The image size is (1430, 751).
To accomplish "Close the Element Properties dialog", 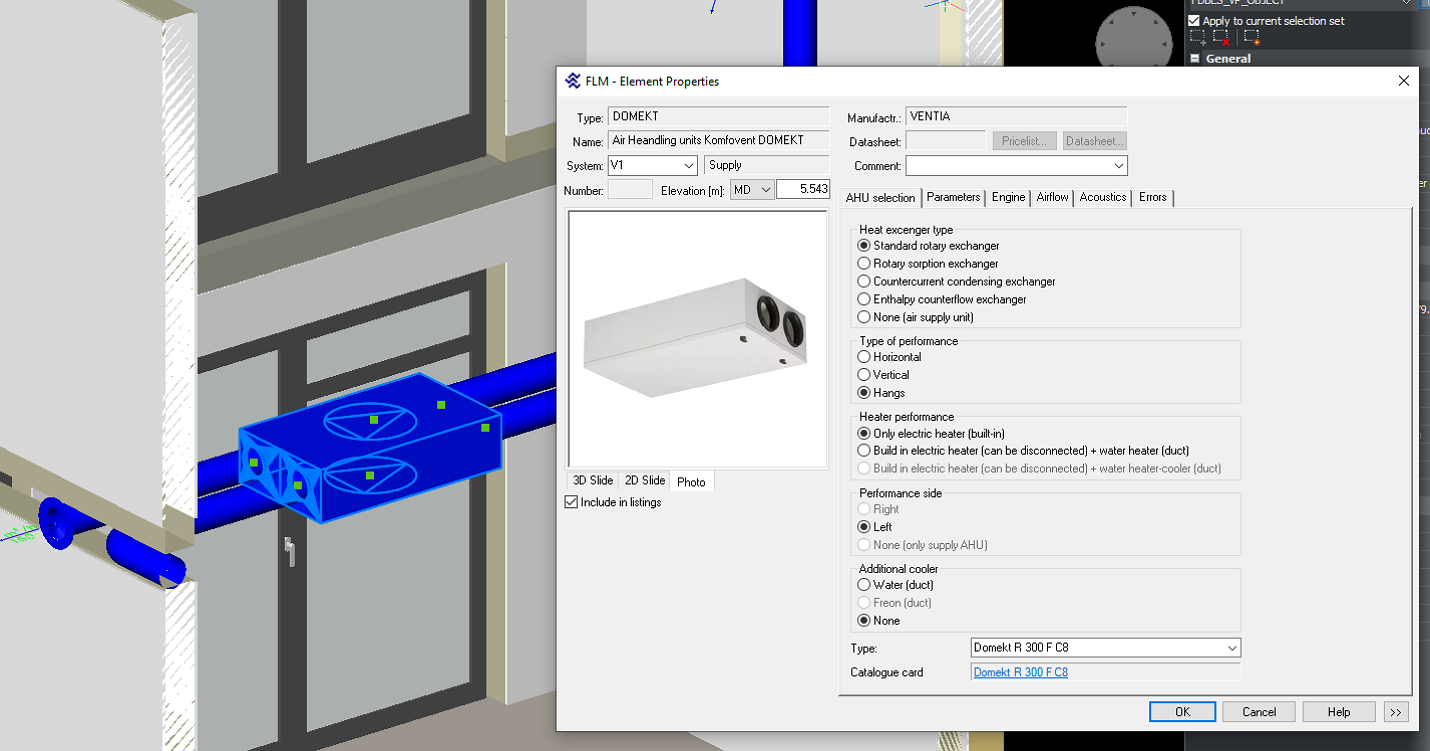I will 1404,81.
